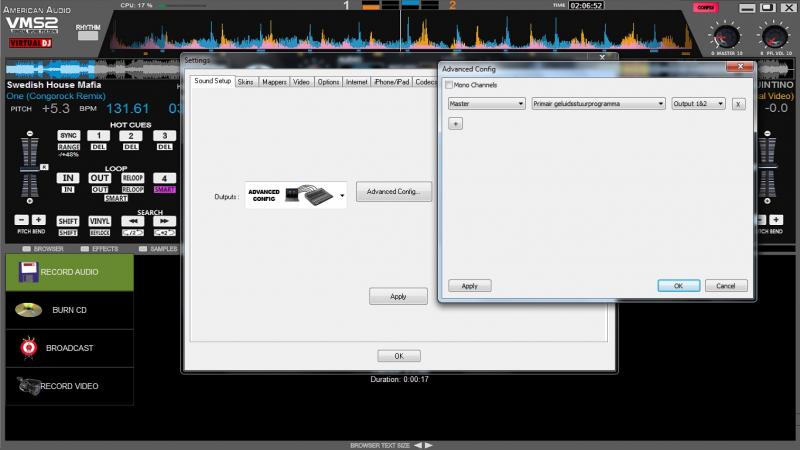The height and width of the screenshot is (450, 800).
Task: Toggle VINYL mode on left deck
Action: coord(99,221)
